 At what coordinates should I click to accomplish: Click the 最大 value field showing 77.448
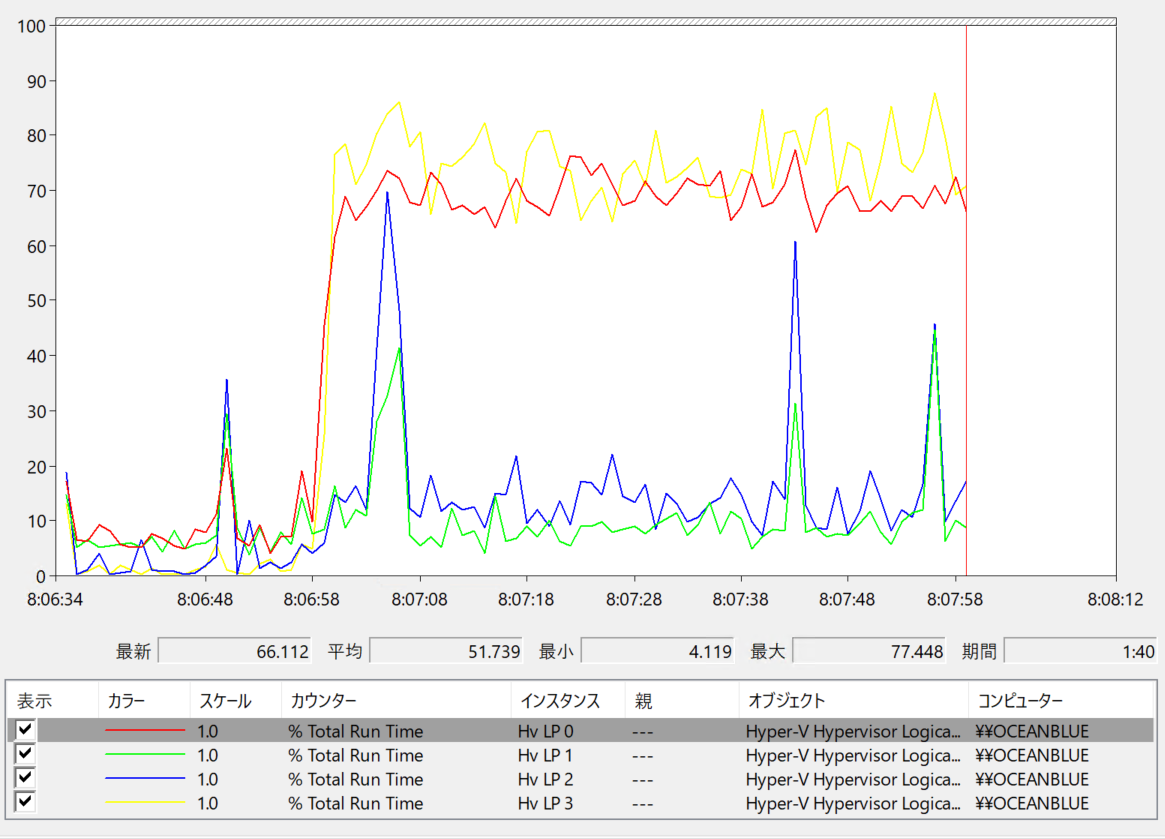coord(869,652)
